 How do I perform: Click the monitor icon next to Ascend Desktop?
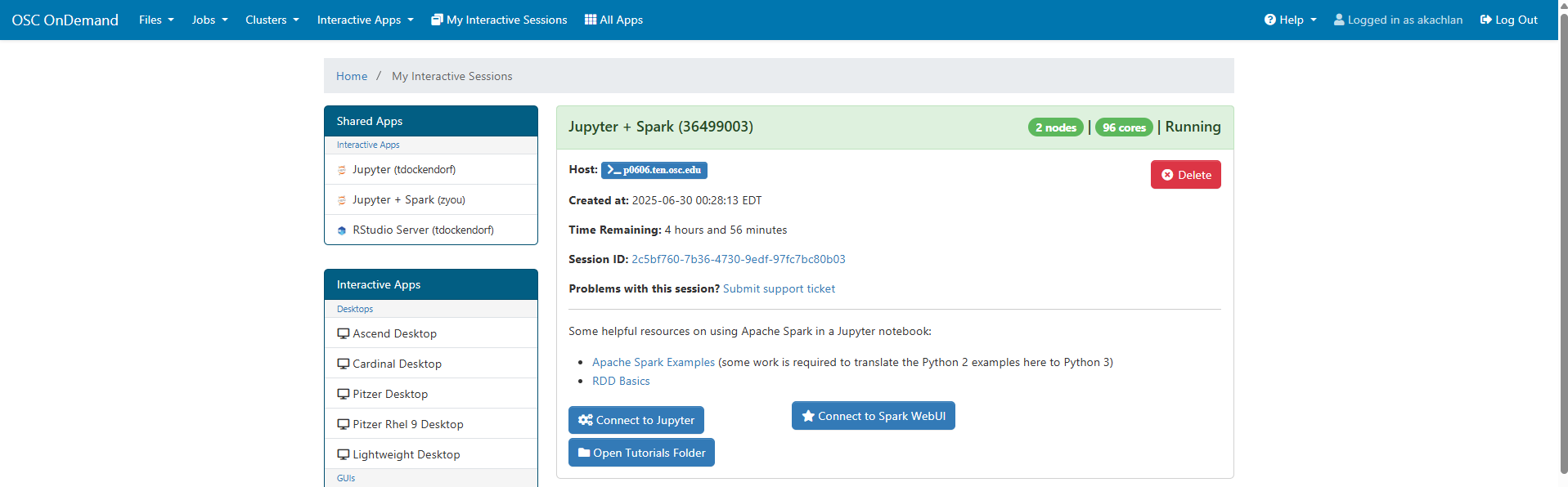pos(344,333)
